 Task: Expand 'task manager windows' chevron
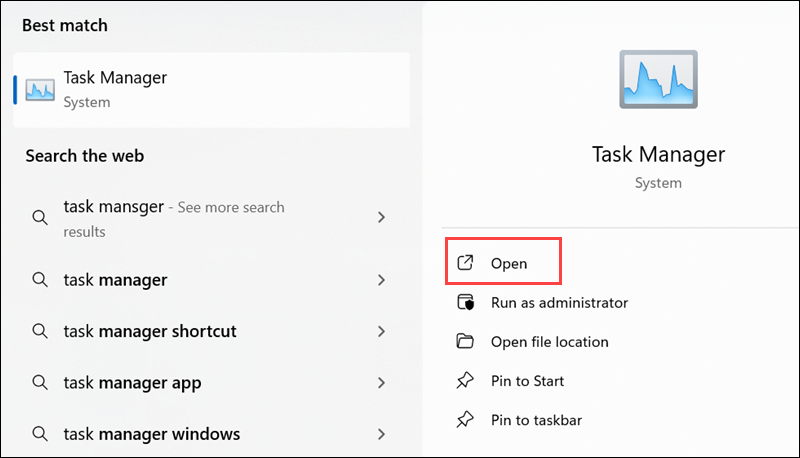(381, 435)
